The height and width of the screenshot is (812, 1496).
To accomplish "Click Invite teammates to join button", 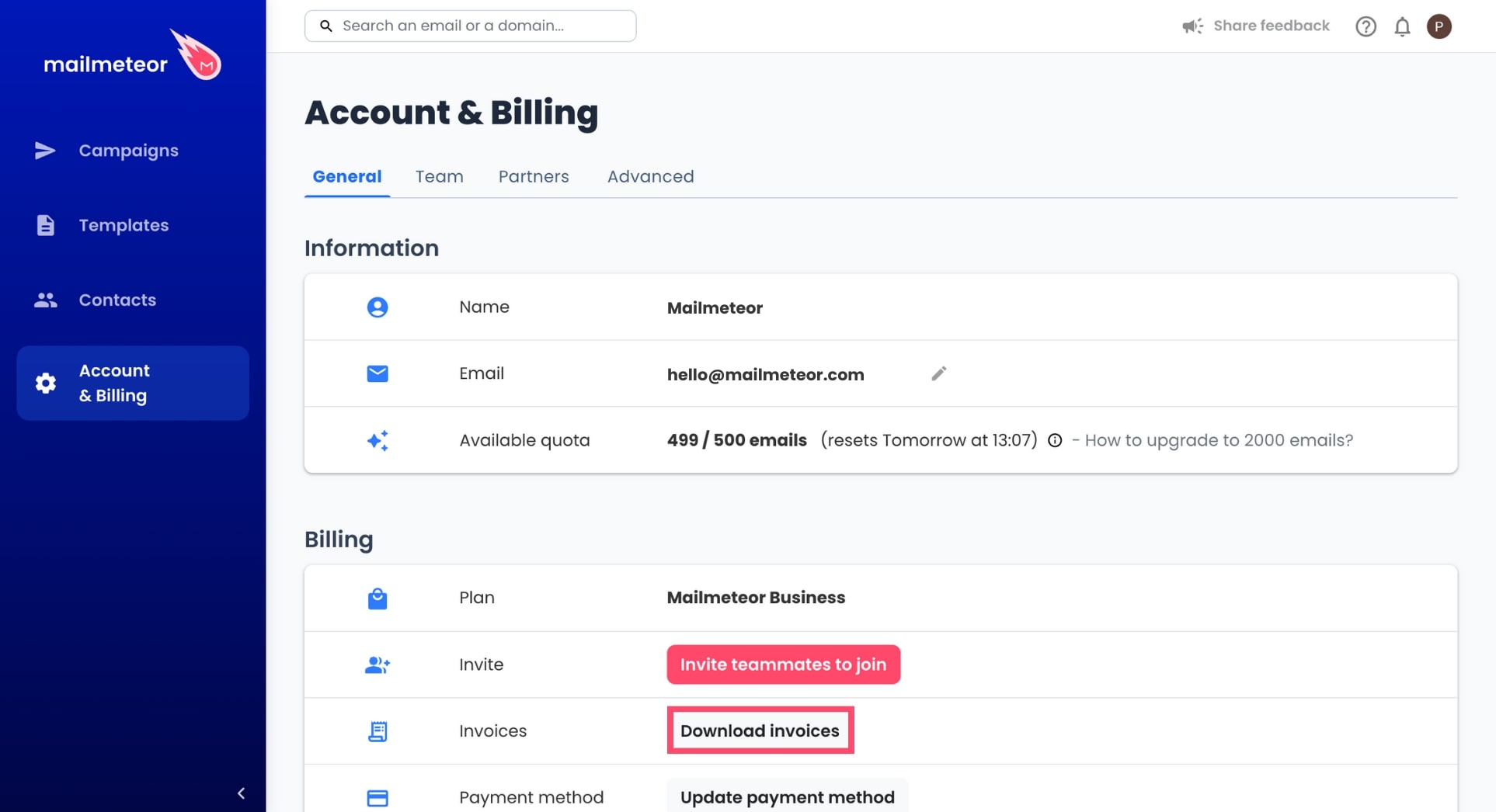I will 783,665.
